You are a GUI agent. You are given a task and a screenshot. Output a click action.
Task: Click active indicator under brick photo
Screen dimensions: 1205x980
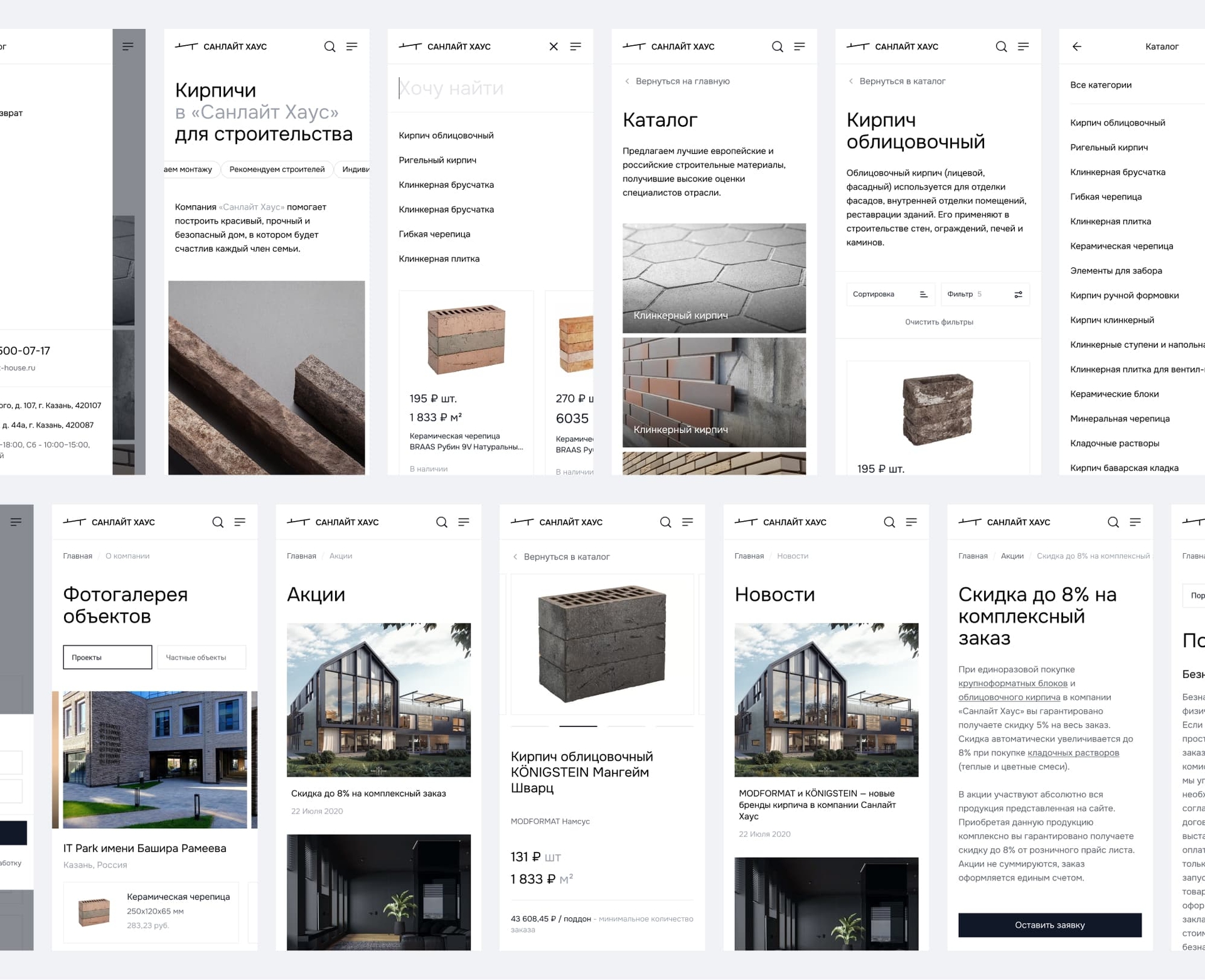coord(578,726)
